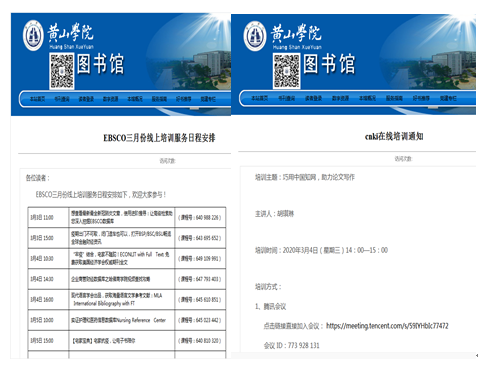Image resolution: width=478 pixels, height=372 pixels.
Task: Click the scroll arrow at the cnki page corner
Action: coord(476,356)
